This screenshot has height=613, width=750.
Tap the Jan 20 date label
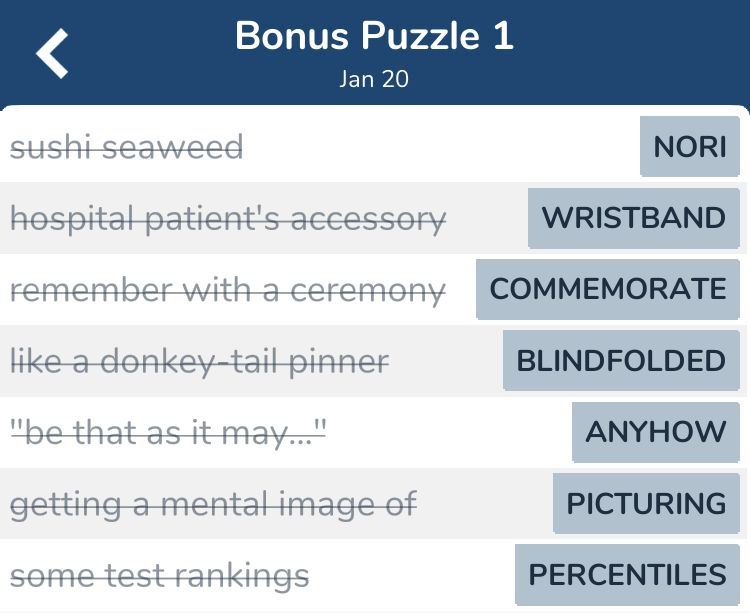[374, 79]
